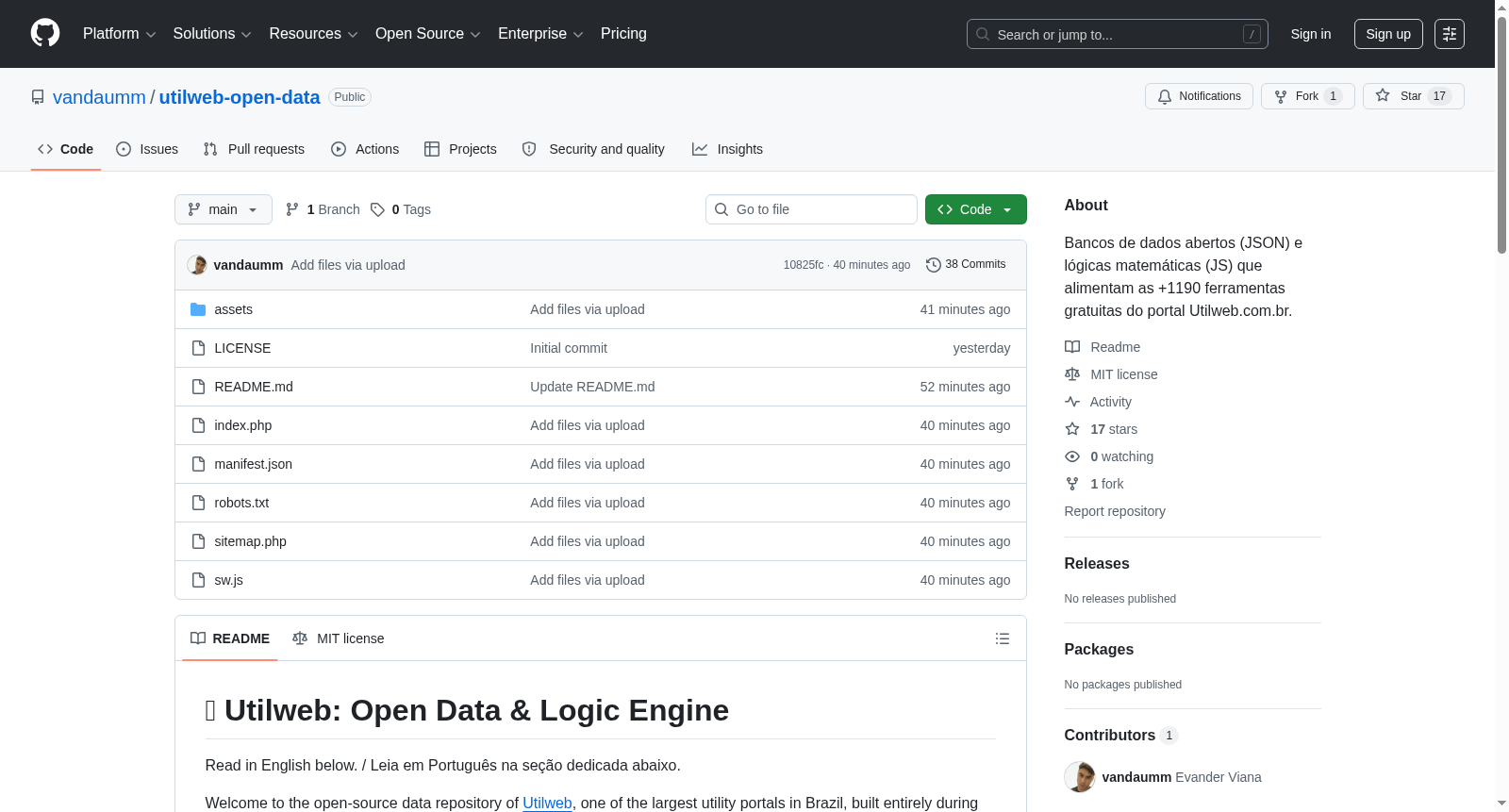This screenshot has height=812, width=1509.
Task: Click the Notifications button
Action: 1200,96
